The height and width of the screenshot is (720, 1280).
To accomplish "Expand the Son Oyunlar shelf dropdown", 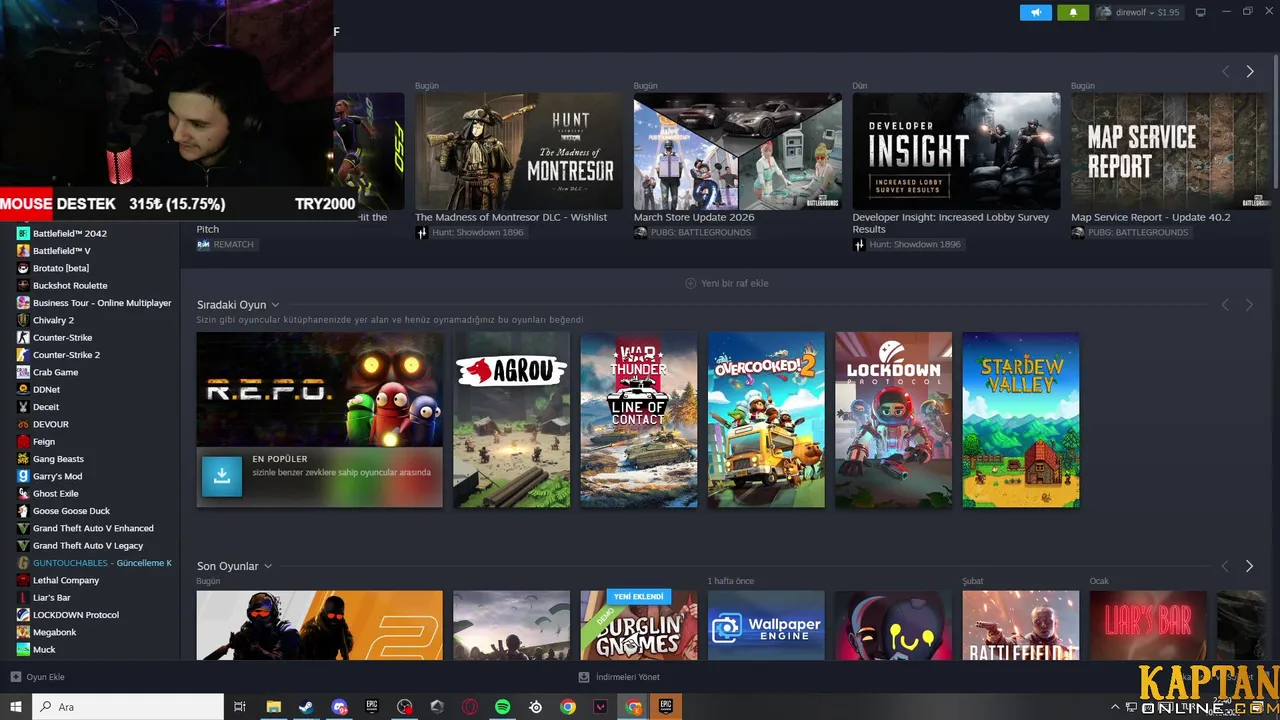I will click(268, 566).
